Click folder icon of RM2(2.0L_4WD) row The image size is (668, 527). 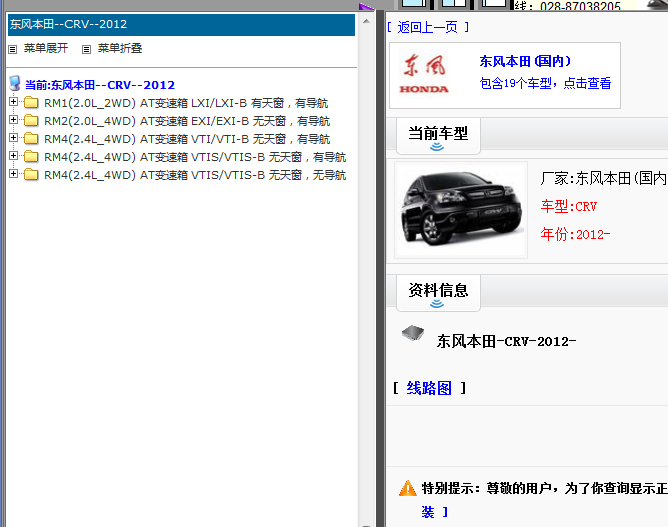coord(31,121)
